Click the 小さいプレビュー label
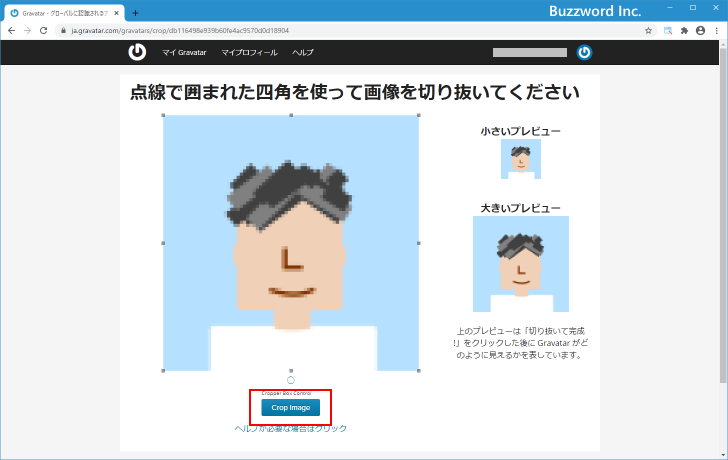 pyautogui.click(x=520, y=131)
